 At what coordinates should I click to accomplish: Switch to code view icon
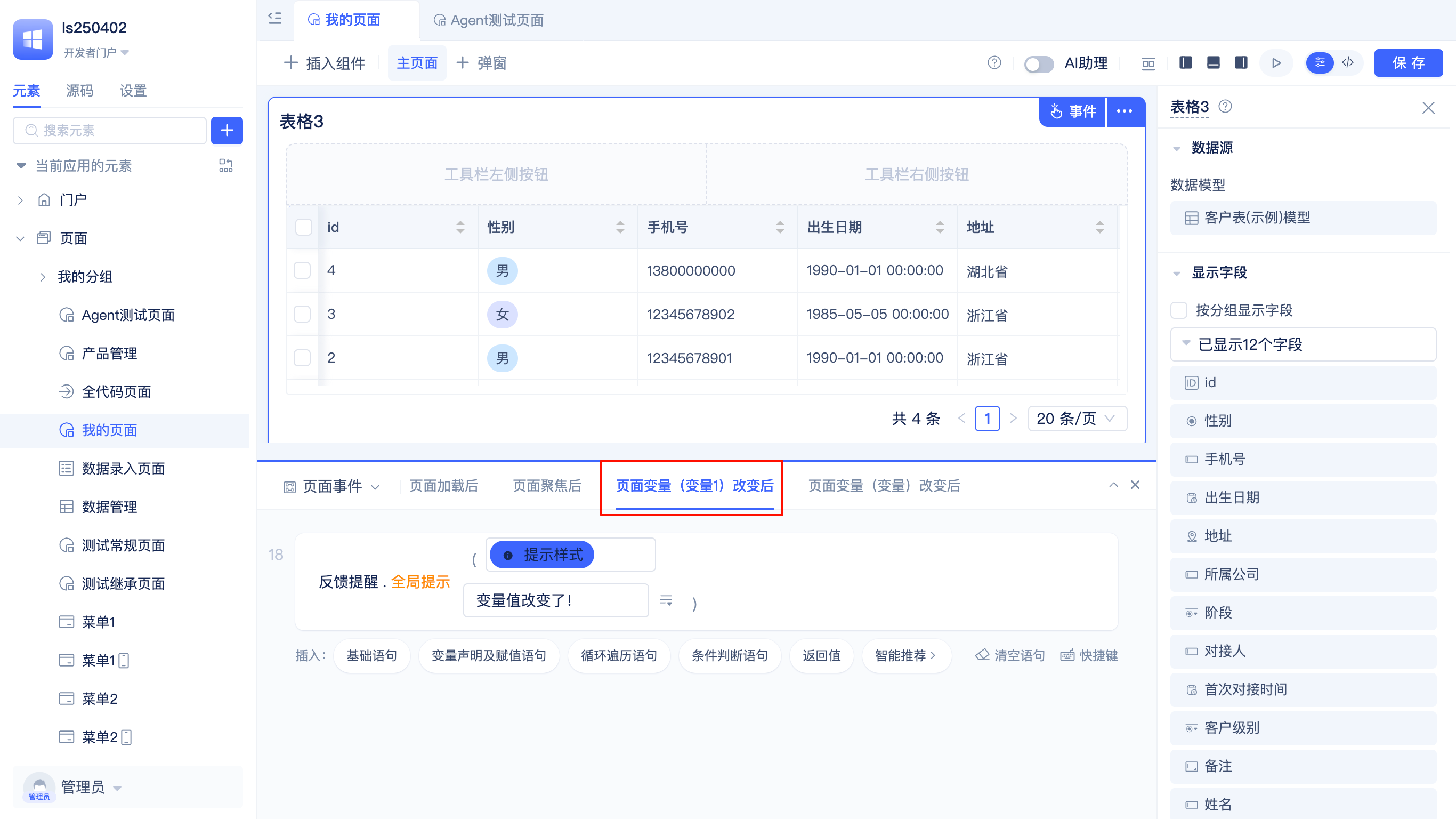[x=1348, y=63]
